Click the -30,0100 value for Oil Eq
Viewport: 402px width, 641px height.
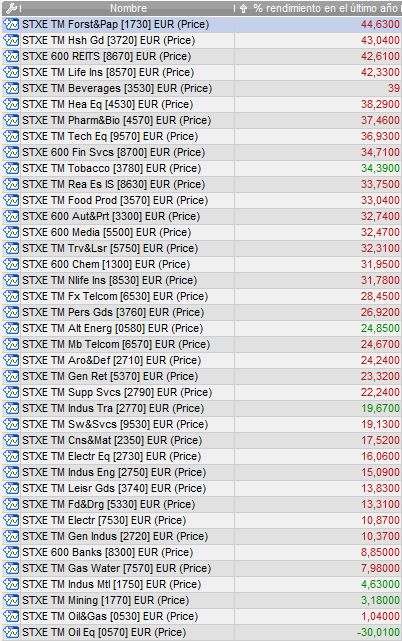point(378,632)
